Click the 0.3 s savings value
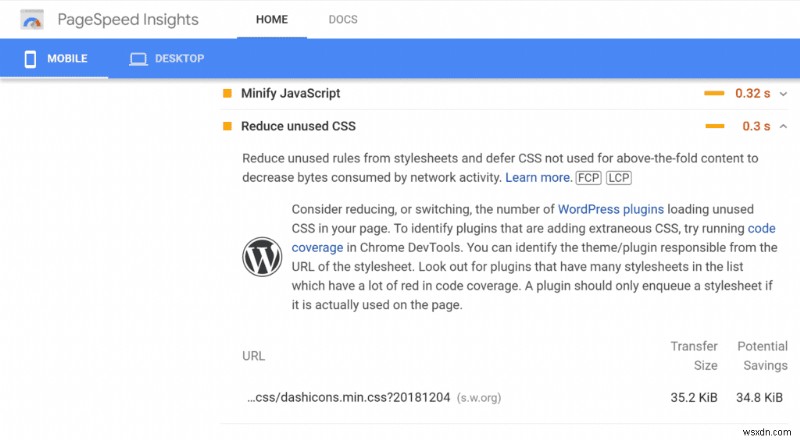Image resolution: width=800 pixels, height=440 pixels. pyautogui.click(x=756, y=126)
